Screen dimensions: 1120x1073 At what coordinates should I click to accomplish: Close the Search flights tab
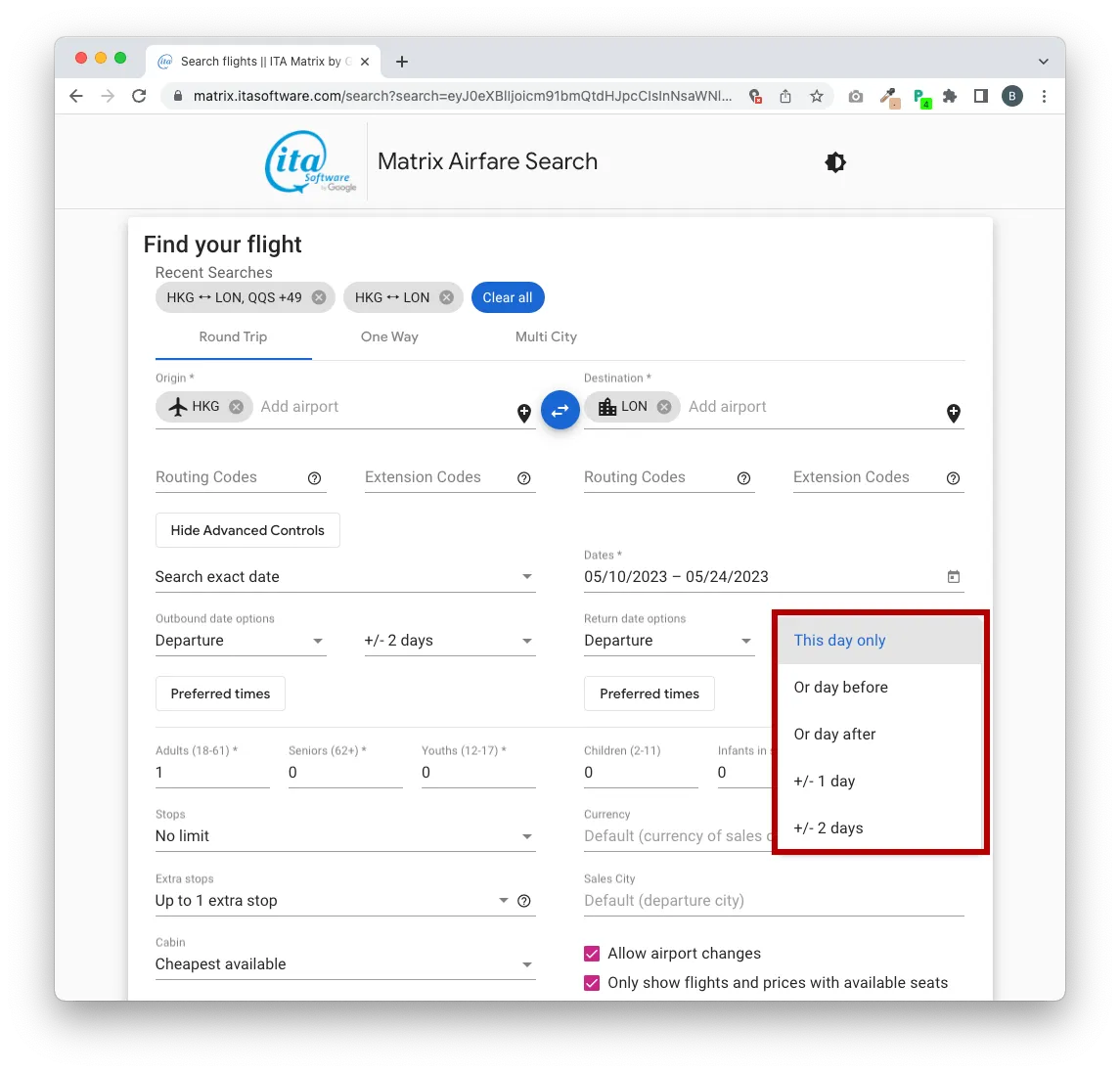pyautogui.click(x=365, y=62)
